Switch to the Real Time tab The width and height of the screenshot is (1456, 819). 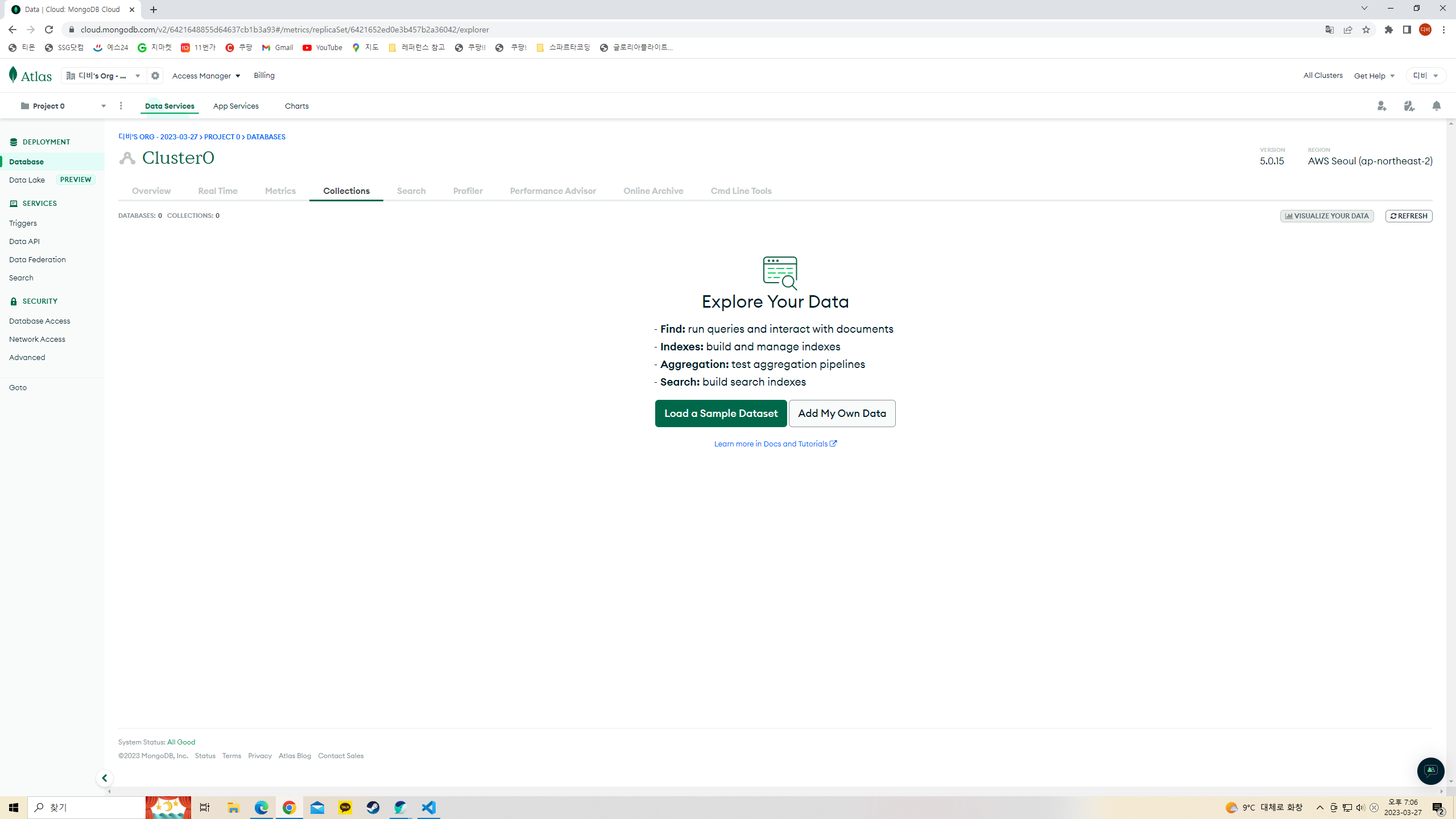218,191
